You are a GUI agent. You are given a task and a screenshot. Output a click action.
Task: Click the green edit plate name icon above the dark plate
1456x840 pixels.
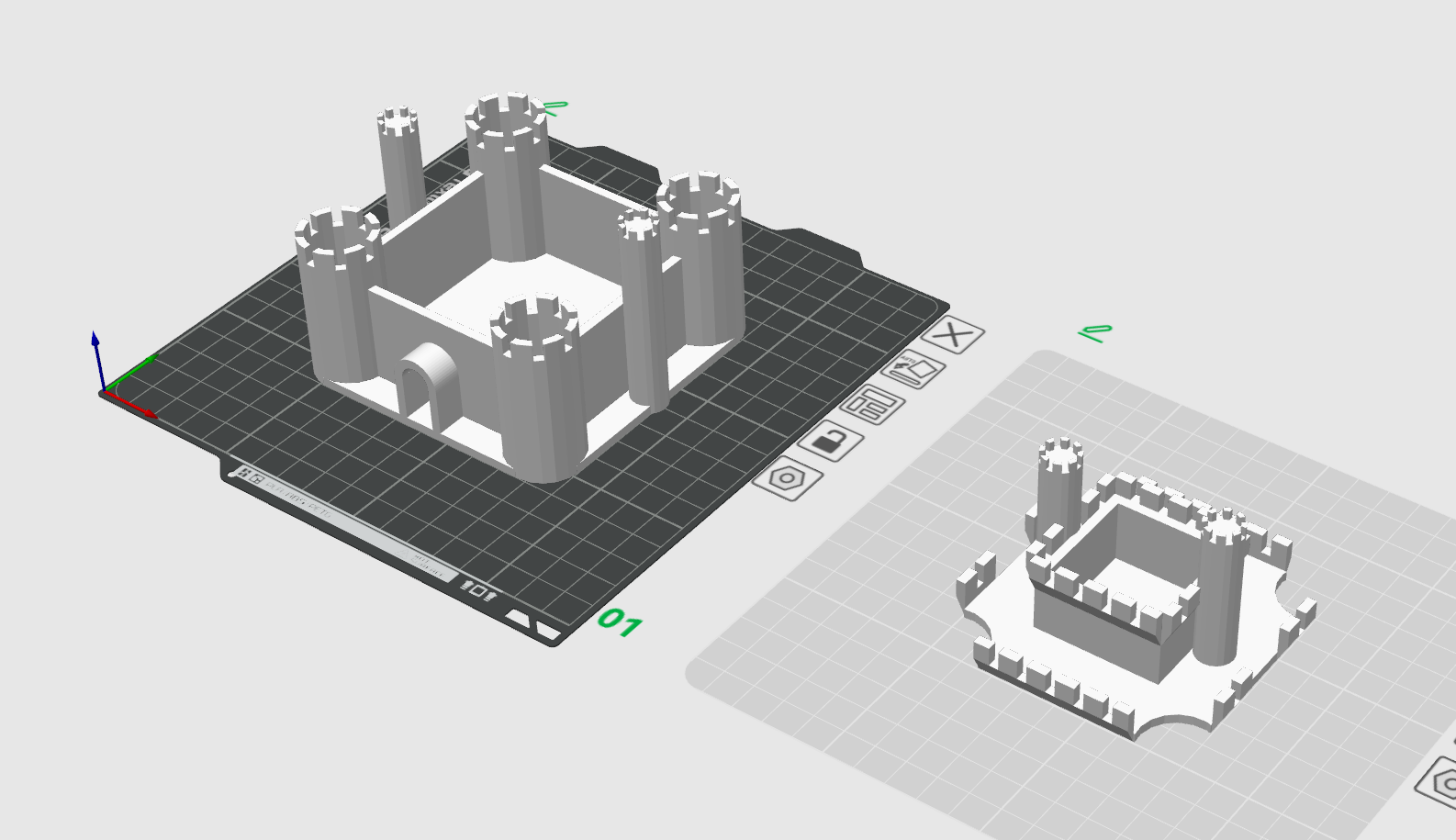554,107
